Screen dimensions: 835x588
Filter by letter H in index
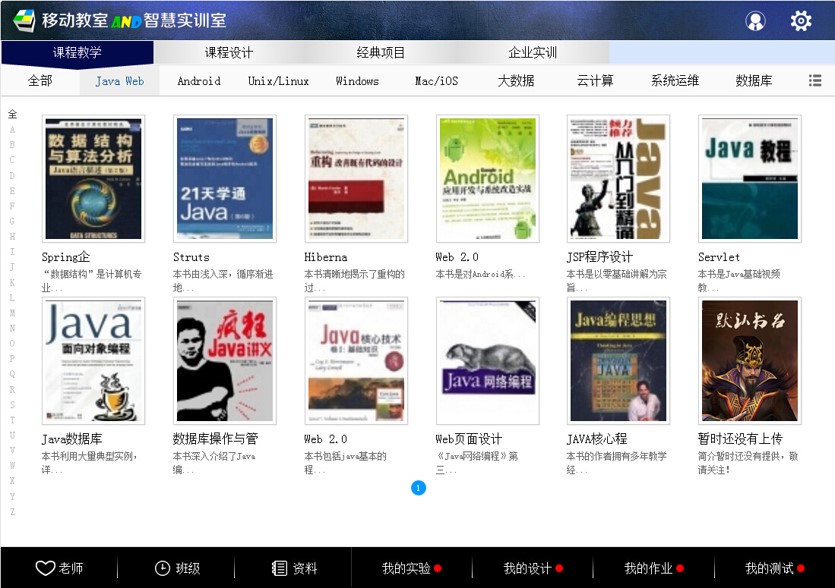pyautogui.click(x=12, y=236)
